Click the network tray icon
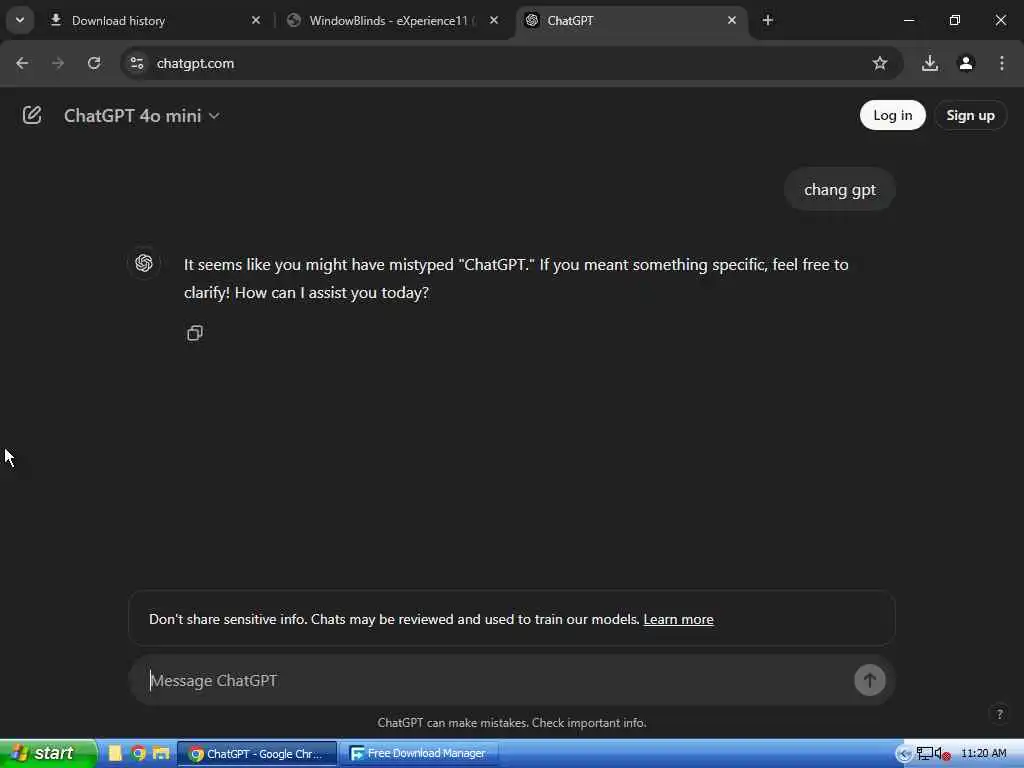1024x768 pixels. (923, 754)
